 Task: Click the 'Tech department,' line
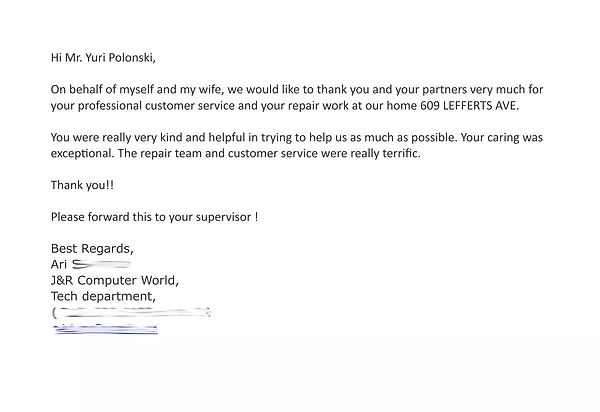point(103,296)
